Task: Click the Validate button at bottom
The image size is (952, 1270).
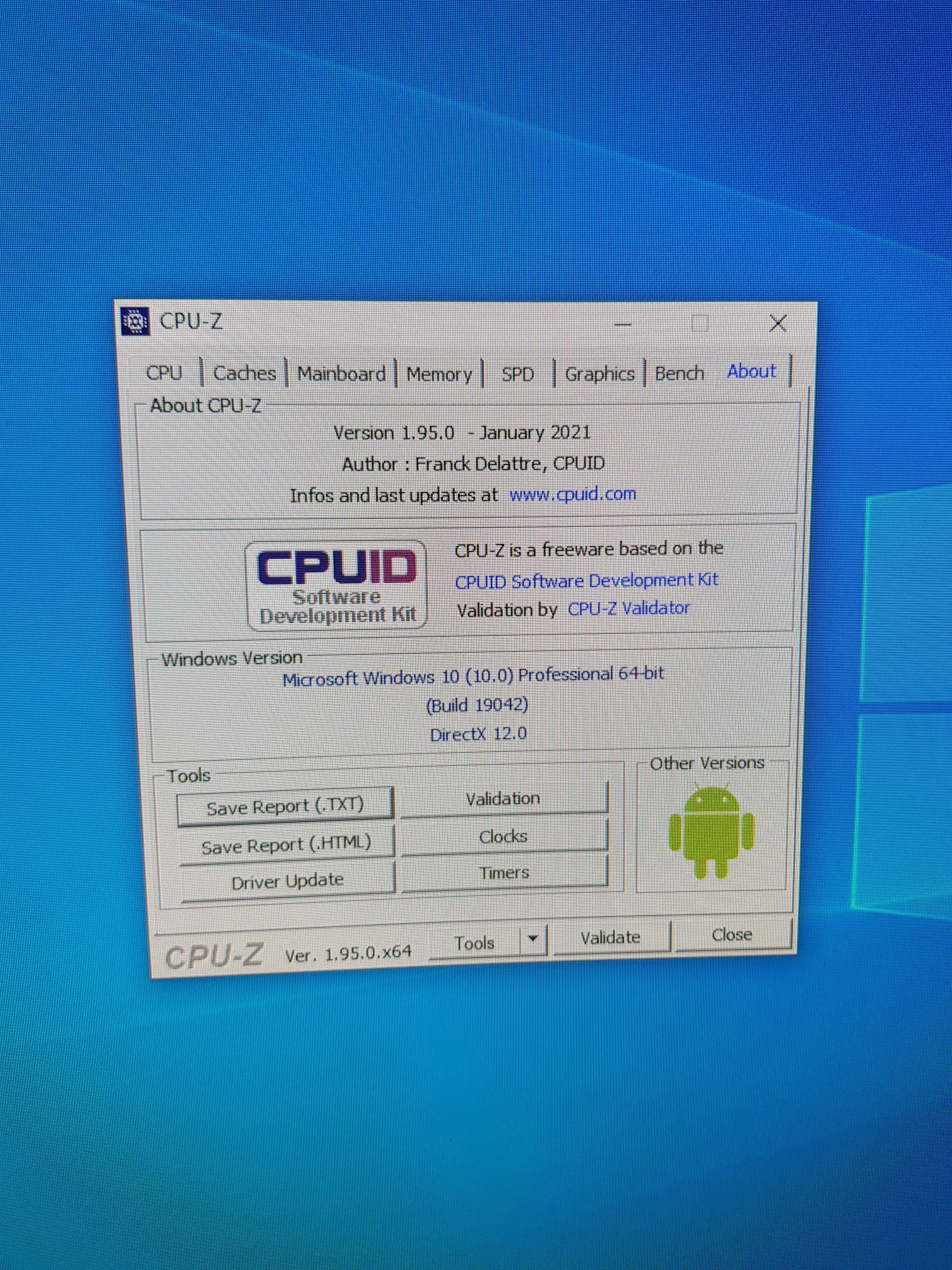Action: (610, 938)
